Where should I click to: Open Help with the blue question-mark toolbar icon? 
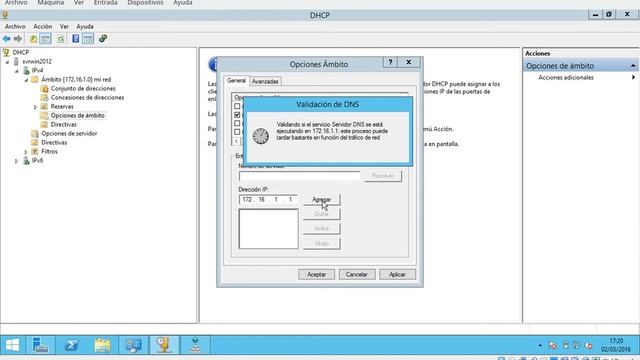[76, 39]
